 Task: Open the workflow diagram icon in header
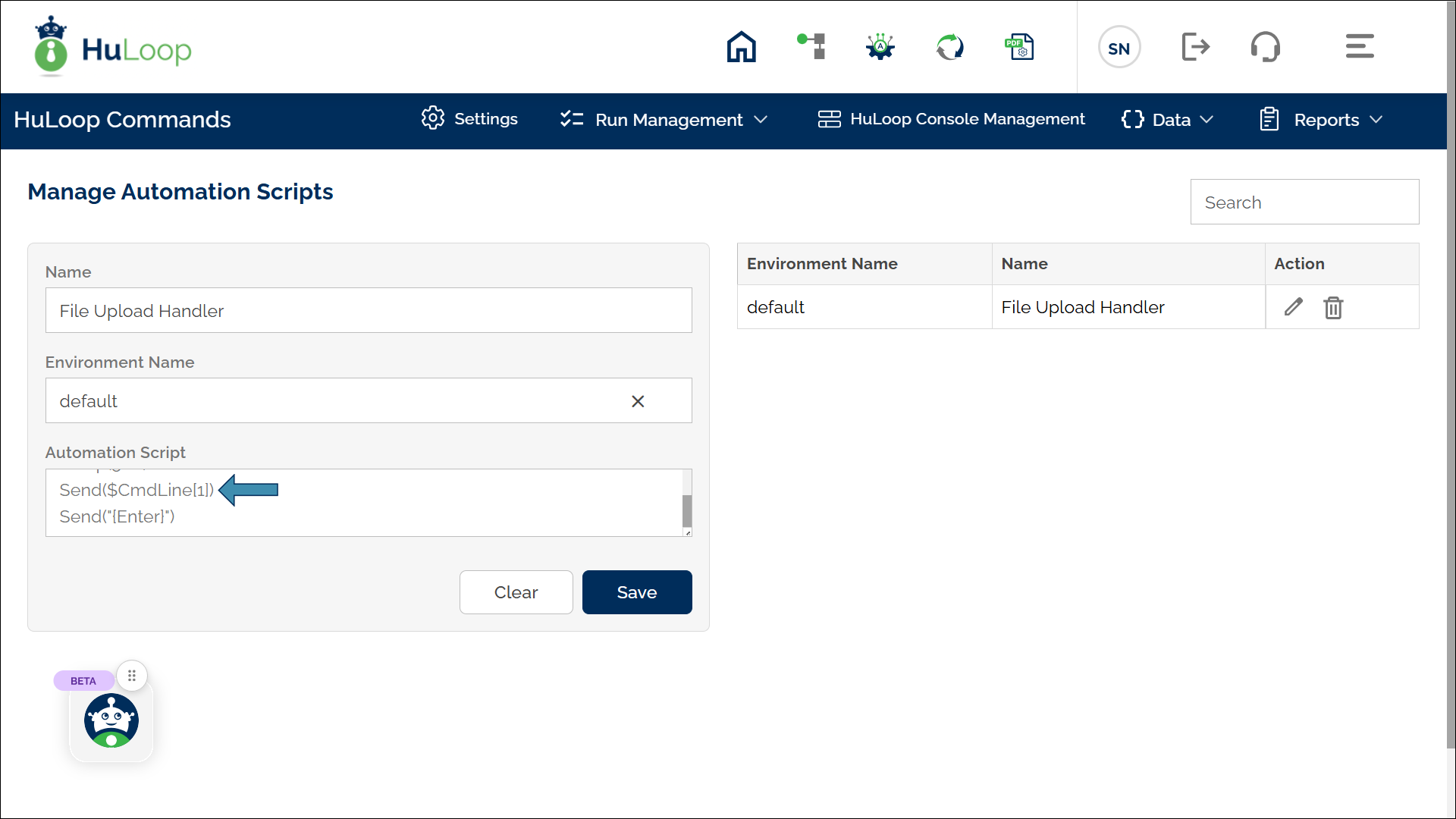tap(811, 47)
